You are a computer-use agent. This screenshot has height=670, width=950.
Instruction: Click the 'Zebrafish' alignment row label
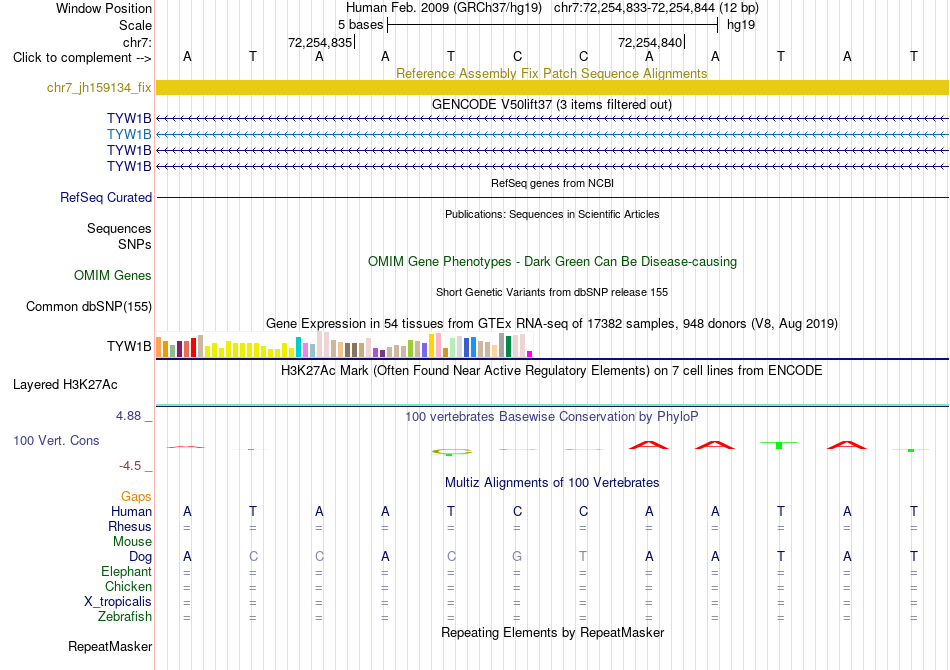(x=125, y=616)
